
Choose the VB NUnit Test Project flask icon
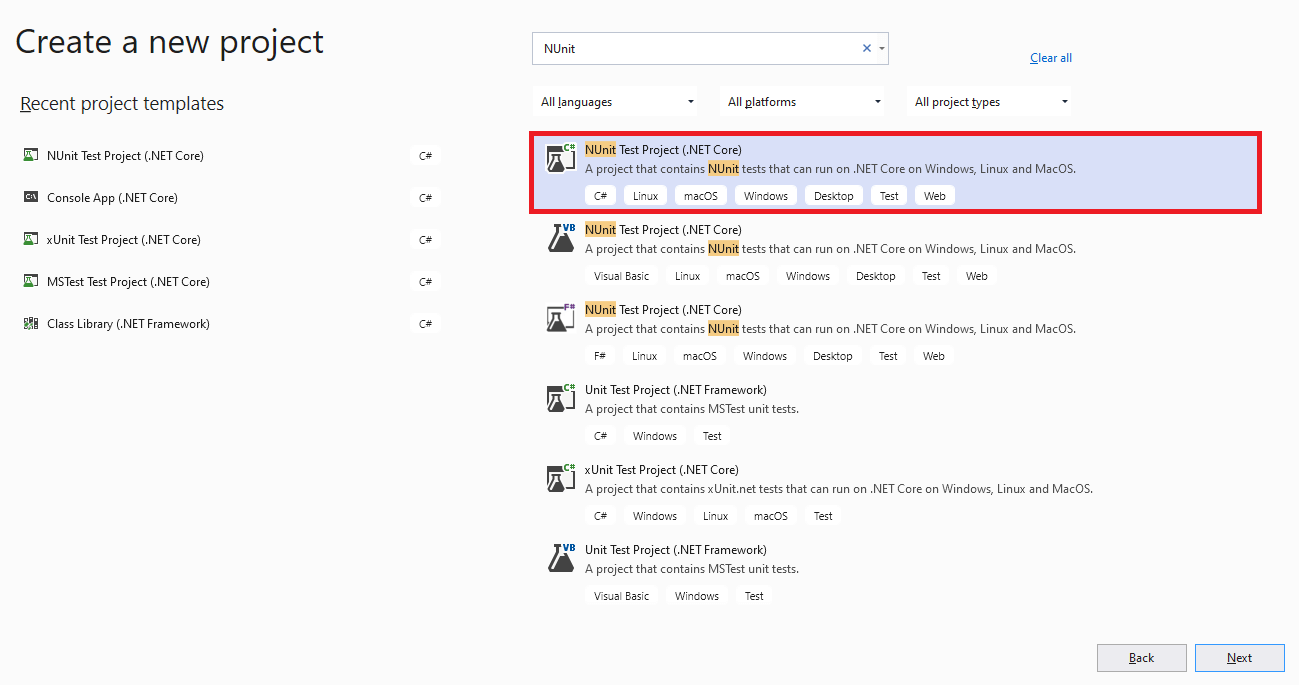pos(560,238)
